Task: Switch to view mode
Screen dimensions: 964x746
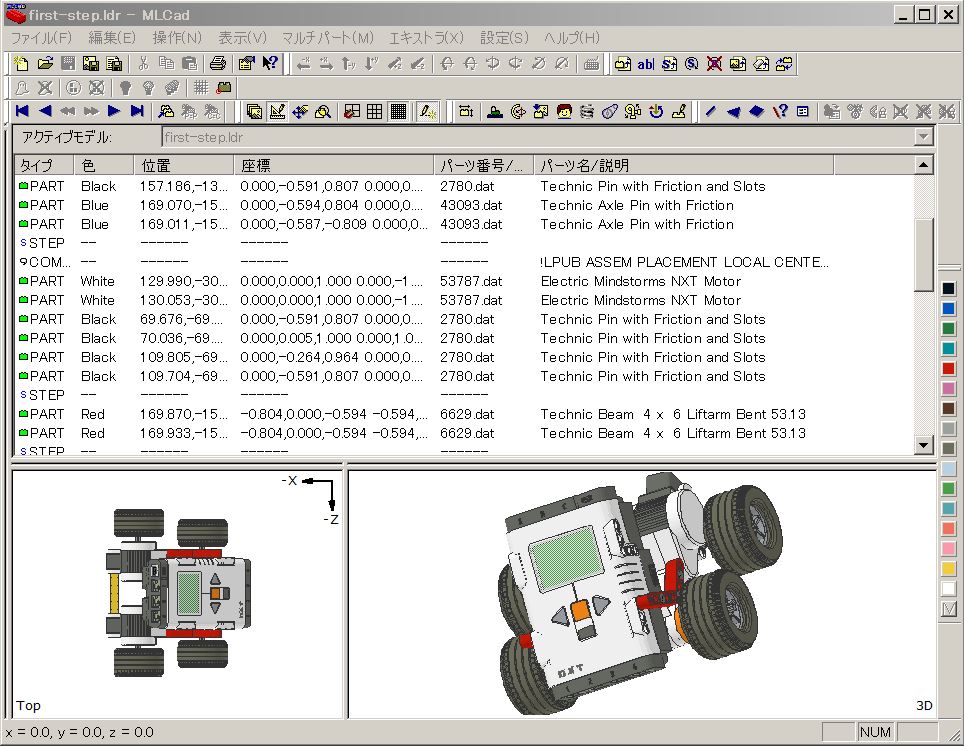Action: coord(254,111)
